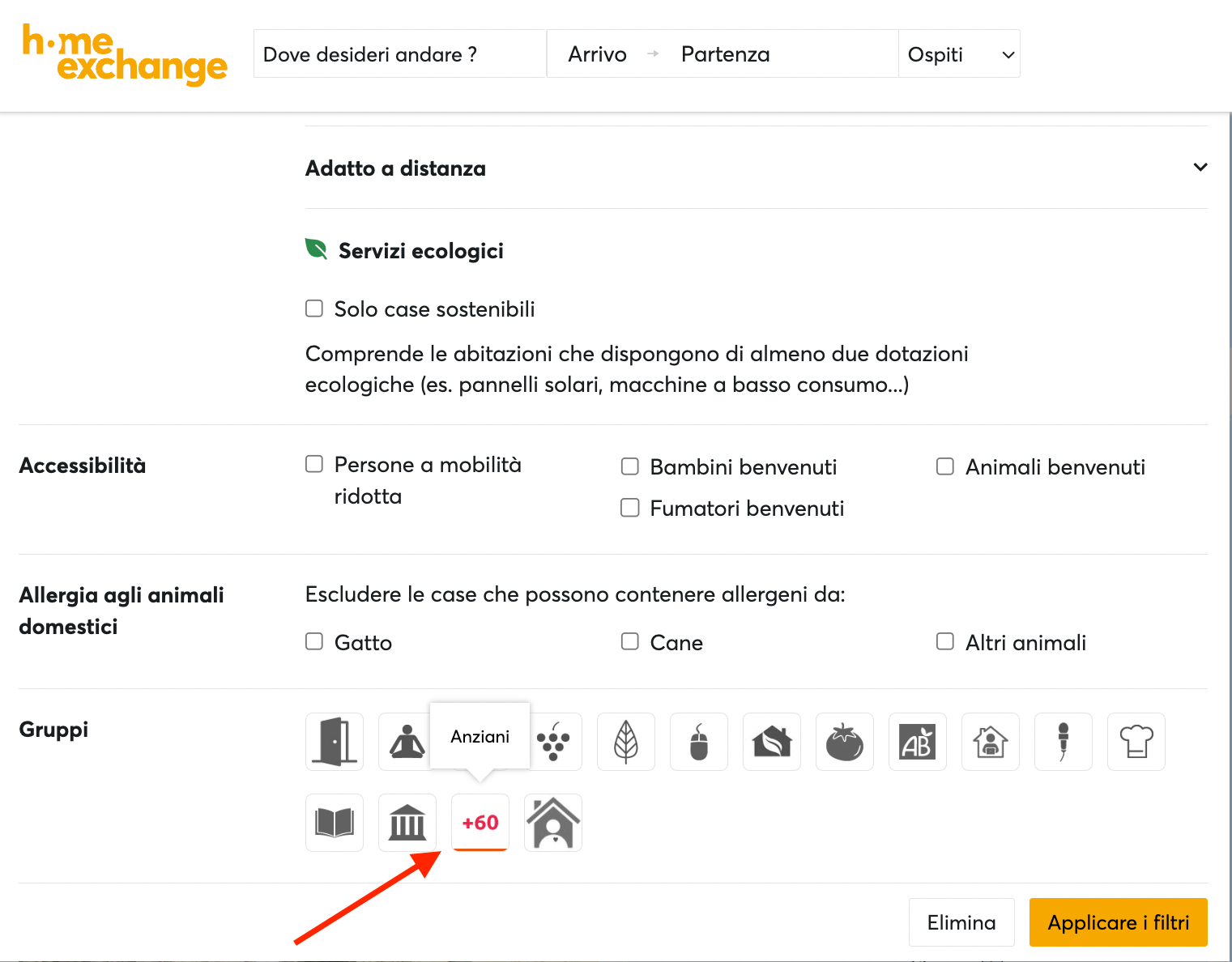Click the open door group icon
Viewport: 1232px width, 962px height.
334,741
